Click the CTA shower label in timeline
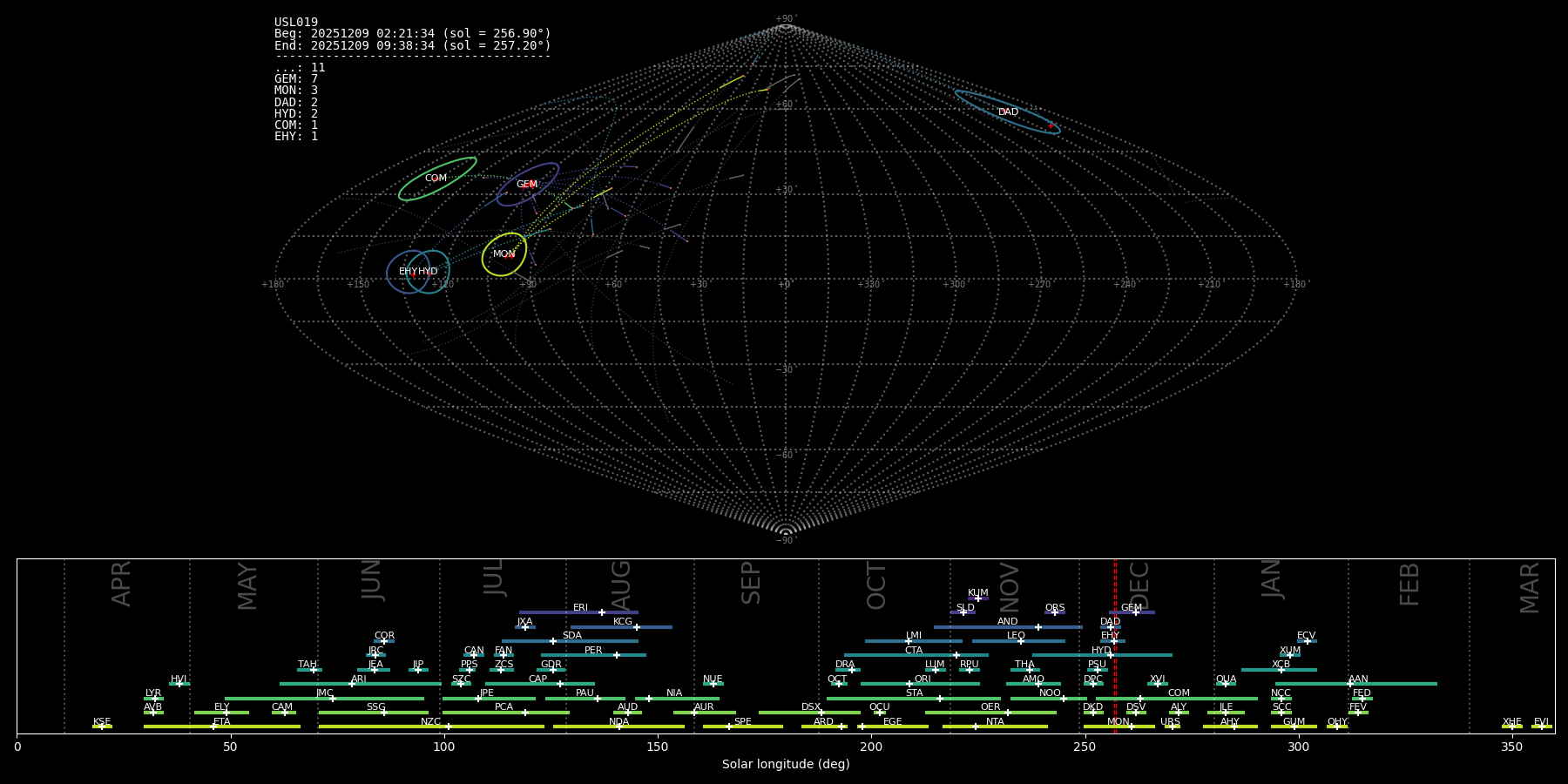 click(x=914, y=651)
